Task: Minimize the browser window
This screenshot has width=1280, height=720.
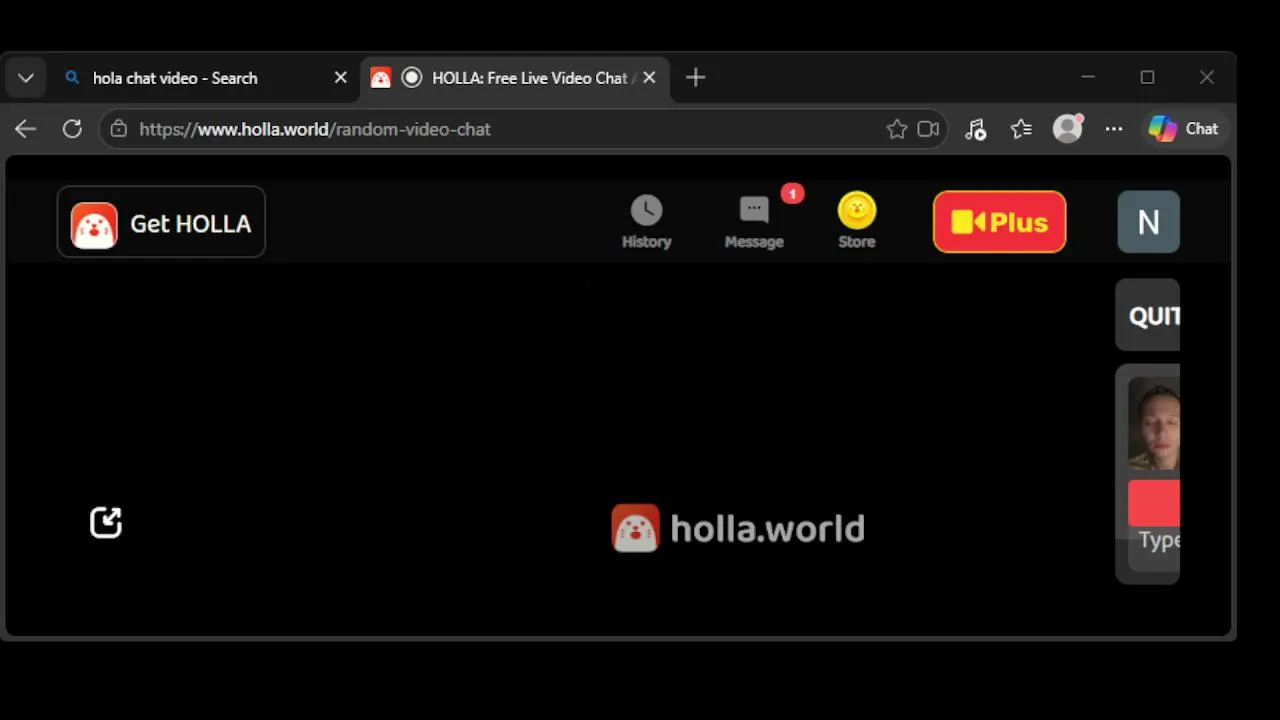Action: coord(1088,77)
